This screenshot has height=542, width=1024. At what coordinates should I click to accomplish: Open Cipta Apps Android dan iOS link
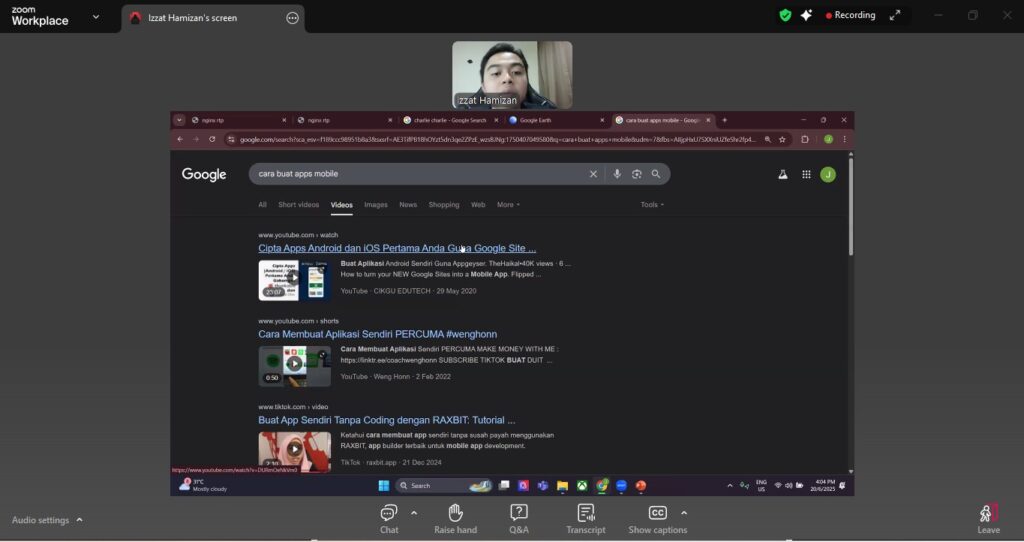tap(397, 248)
